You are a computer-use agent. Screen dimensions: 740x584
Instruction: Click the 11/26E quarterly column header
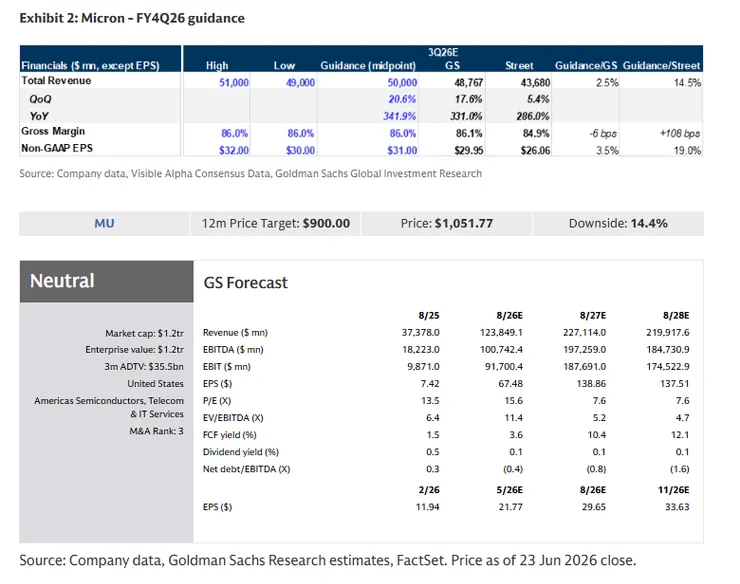(673, 490)
